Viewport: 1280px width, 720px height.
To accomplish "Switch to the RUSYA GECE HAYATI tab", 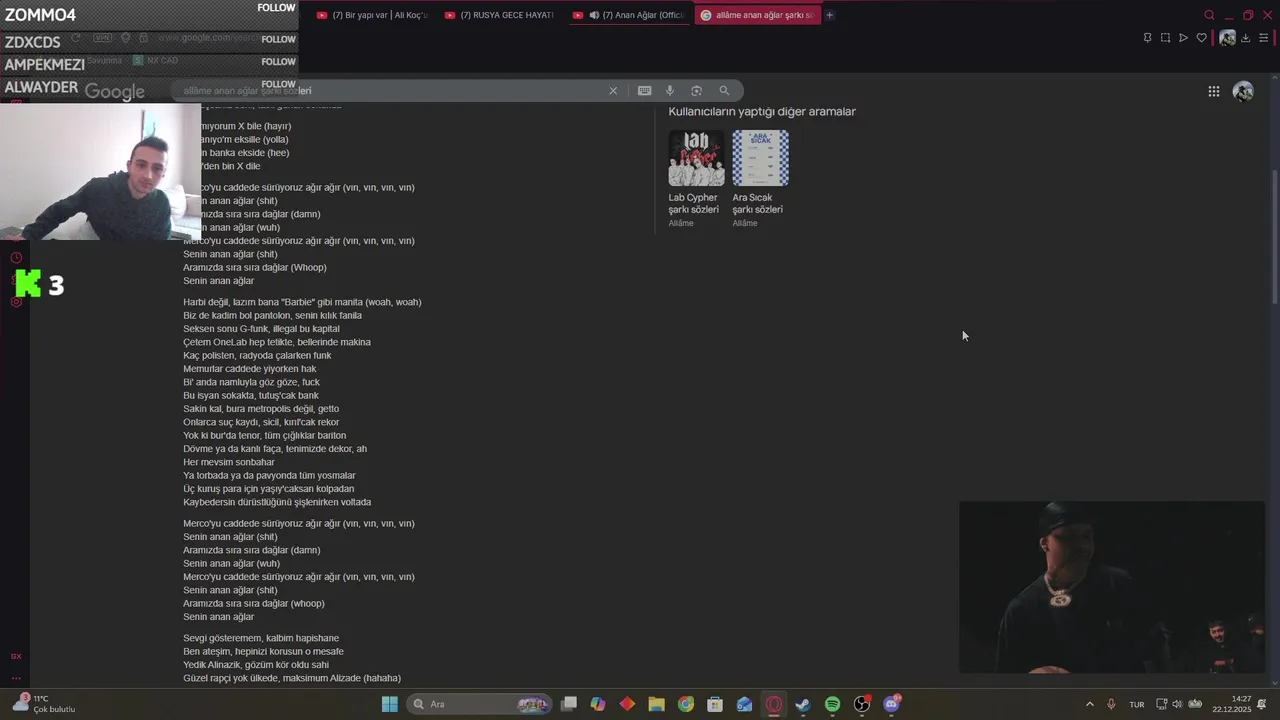I will (x=500, y=15).
